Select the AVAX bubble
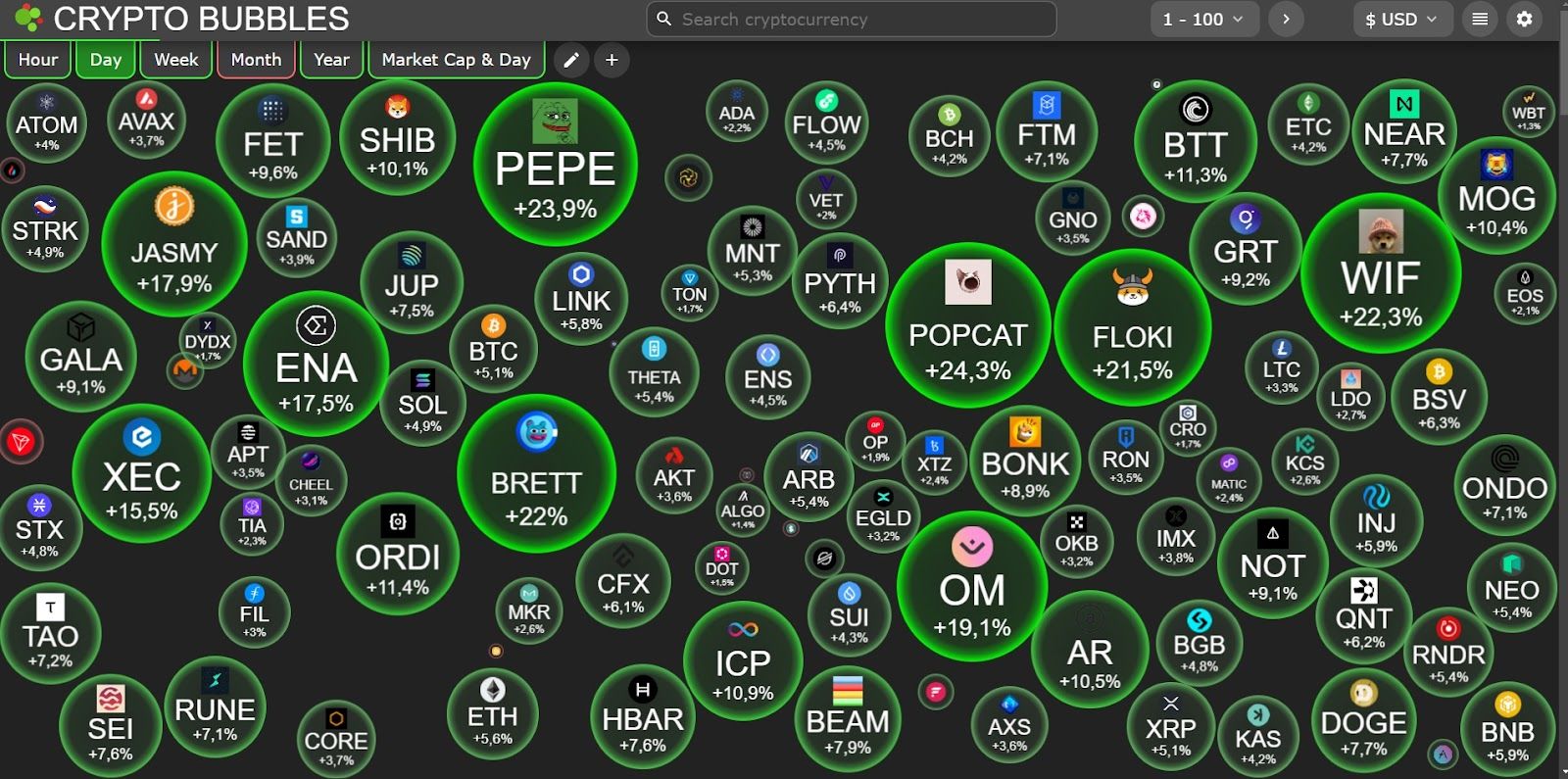1568x779 pixels. click(146, 121)
